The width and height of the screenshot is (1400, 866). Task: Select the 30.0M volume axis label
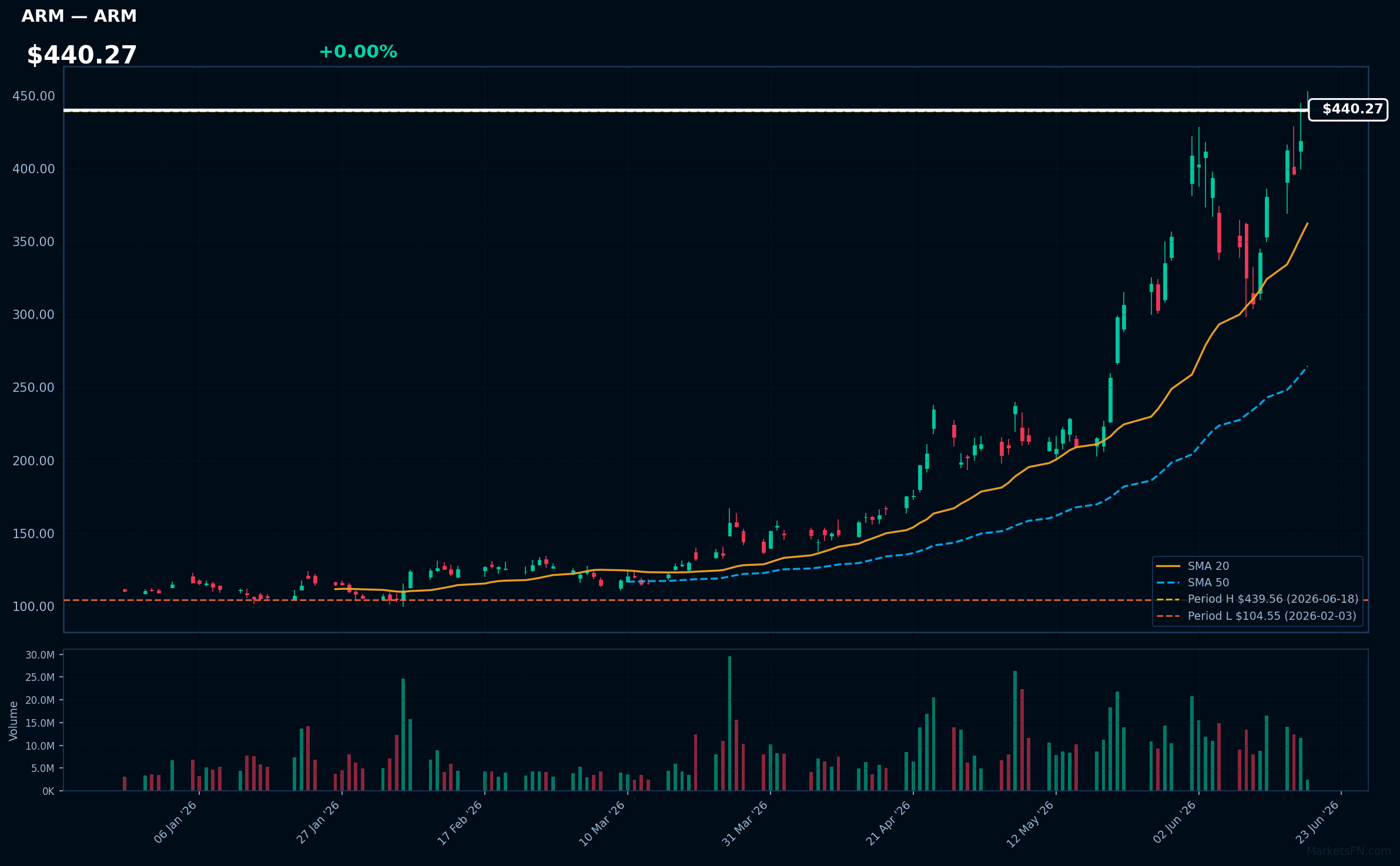[x=40, y=655]
